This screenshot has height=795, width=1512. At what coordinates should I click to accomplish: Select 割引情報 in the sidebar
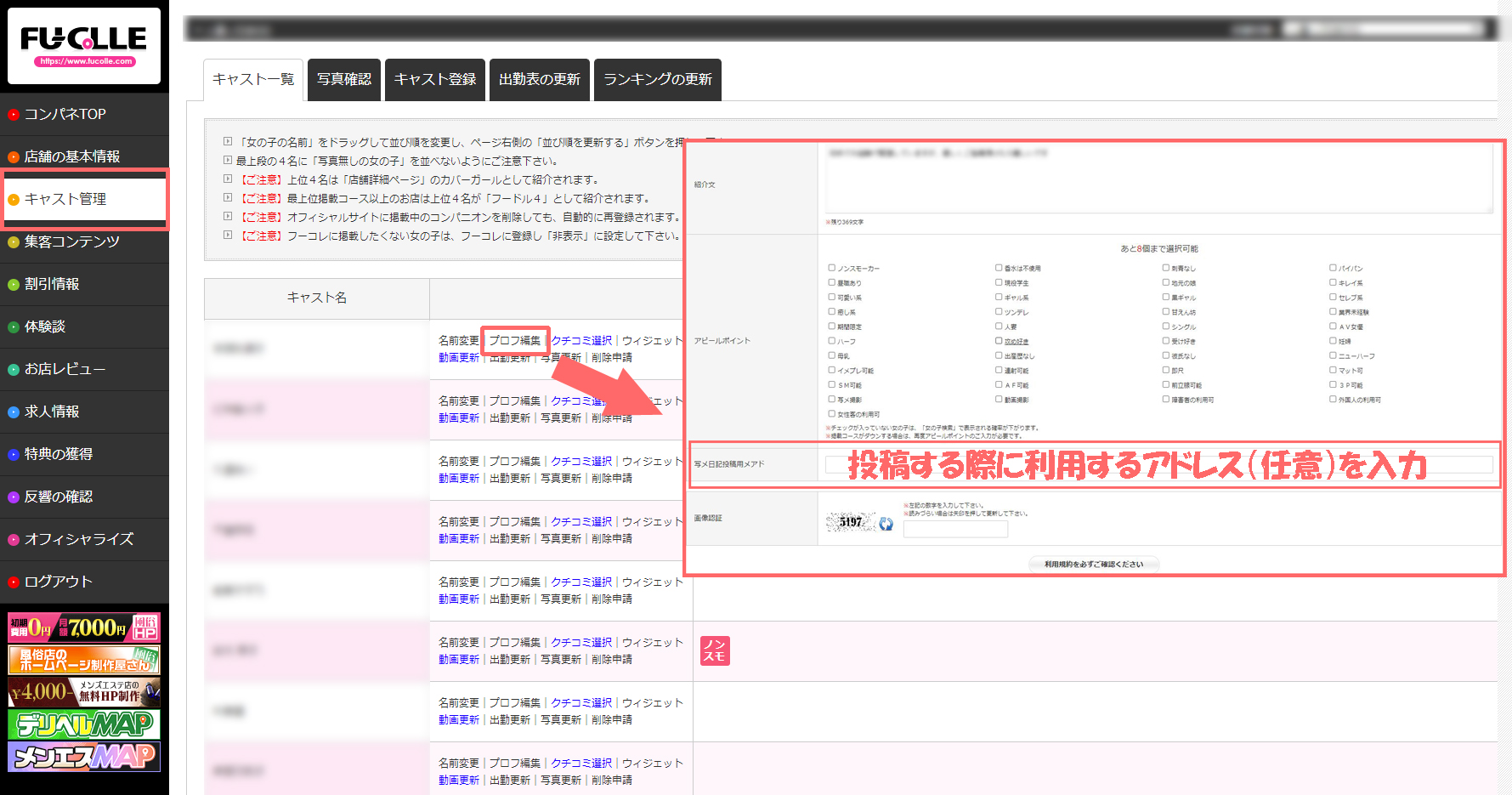52,284
